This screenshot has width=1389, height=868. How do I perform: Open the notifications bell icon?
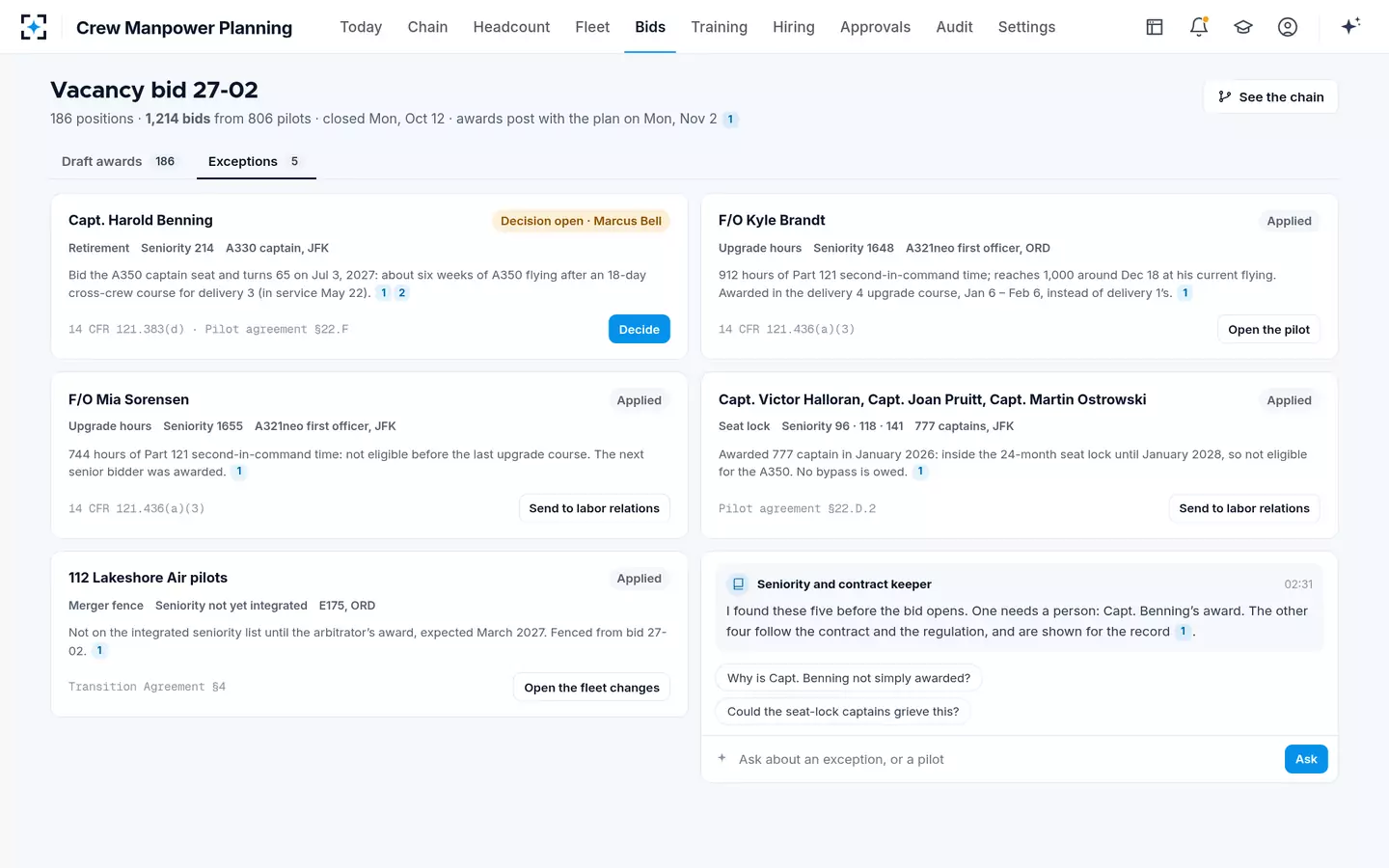[1199, 27]
